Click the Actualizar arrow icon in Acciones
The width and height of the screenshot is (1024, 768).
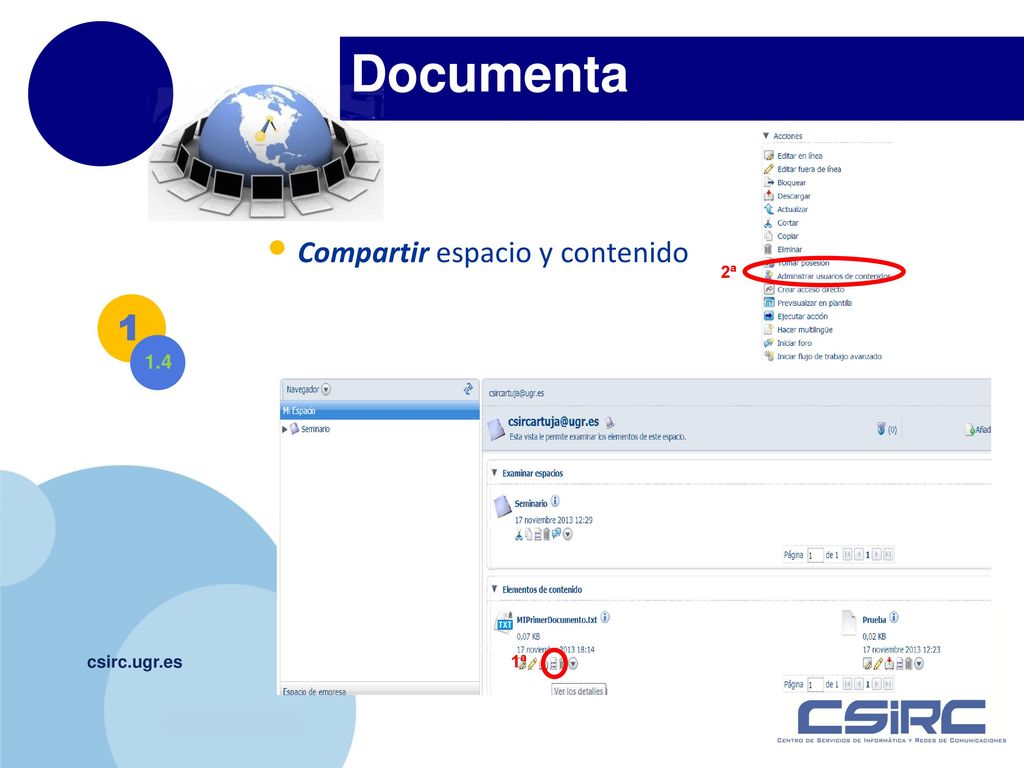769,209
